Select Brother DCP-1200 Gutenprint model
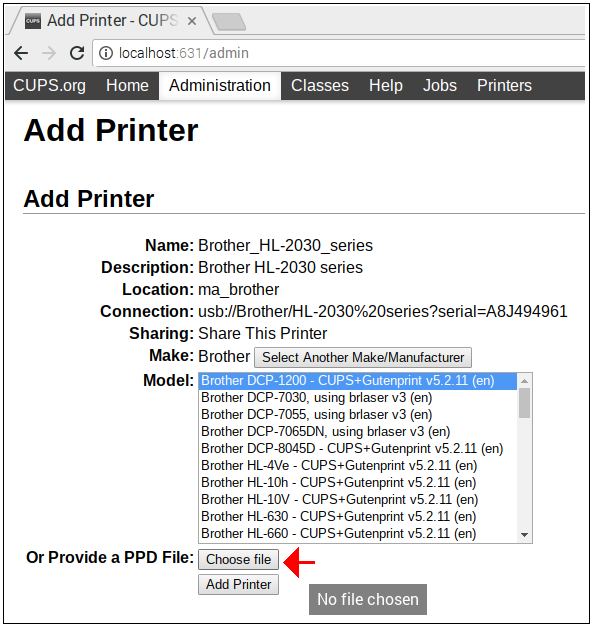 [358, 381]
